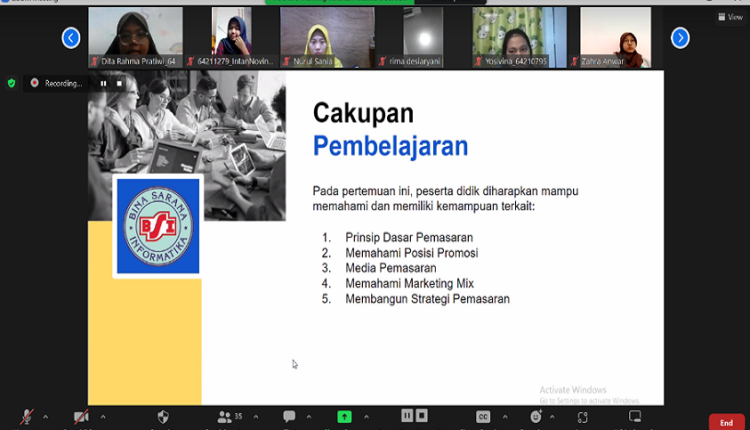Image resolution: width=750 pixels, height=430 pixels.
Task: Pause recording beside the Recording label
Action: 103,83
